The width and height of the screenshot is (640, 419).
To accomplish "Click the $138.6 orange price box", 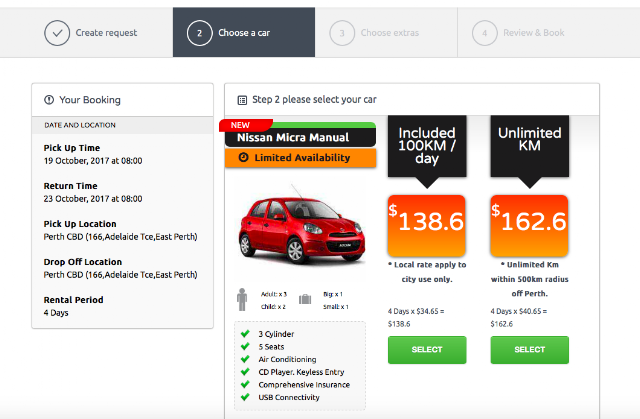I will (427, 222).
